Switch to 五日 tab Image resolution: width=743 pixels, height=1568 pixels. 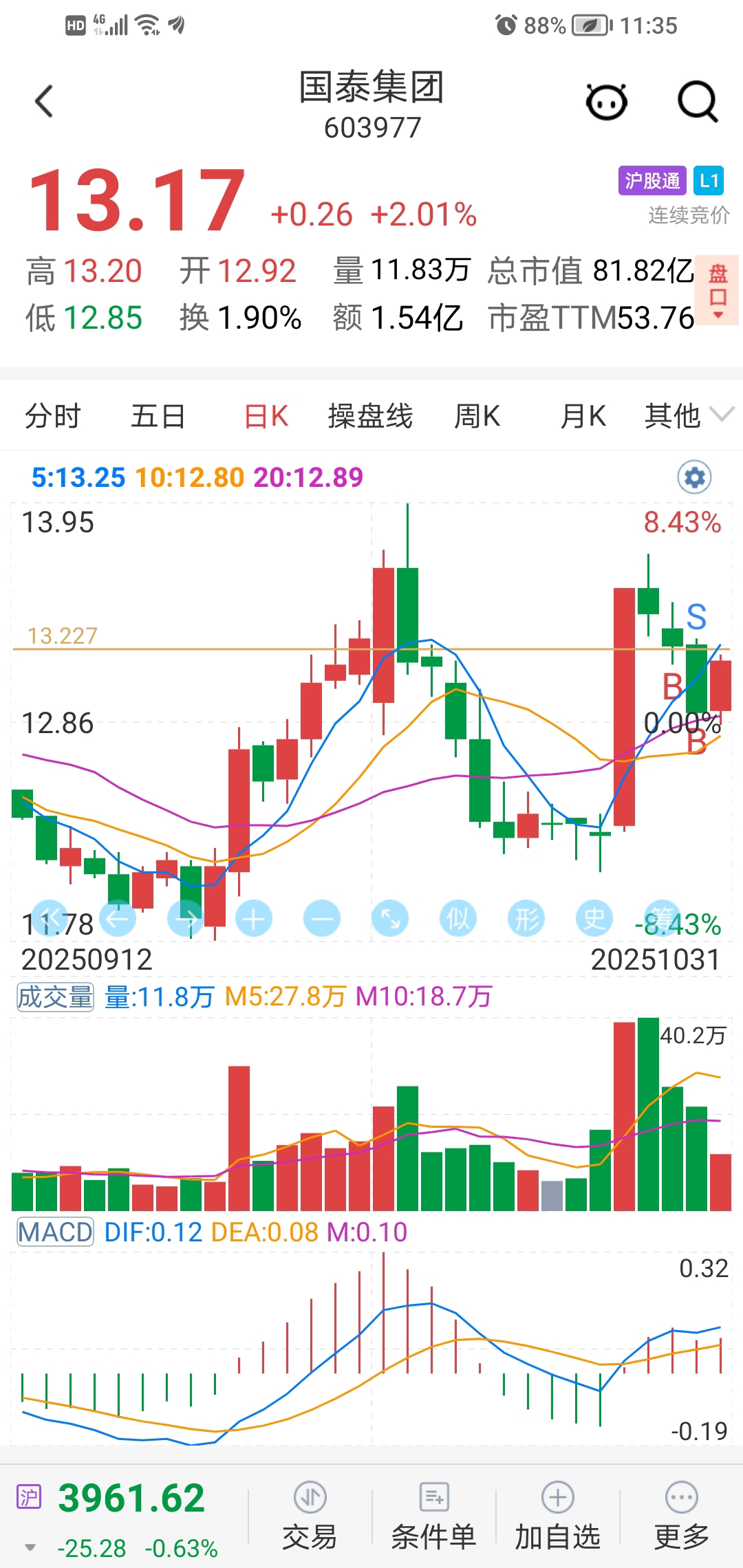pyautogui.click(x=158, y=416)
